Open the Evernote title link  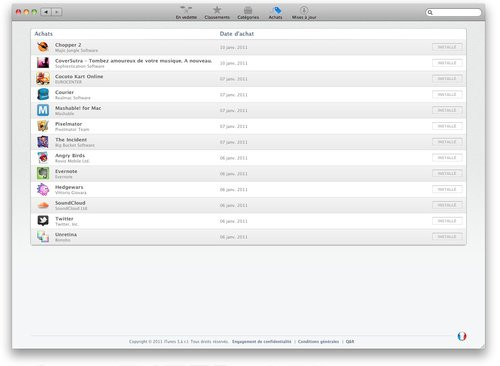(x=66, y=171)
